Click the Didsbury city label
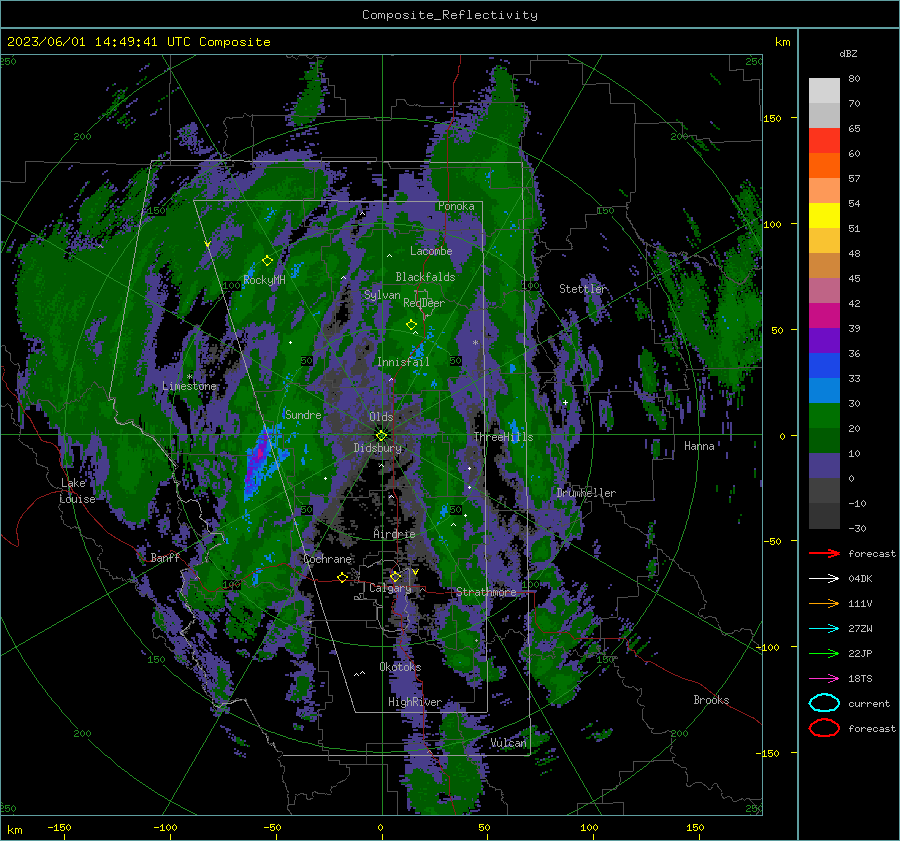Screen dimensions: 900x841 [378, 448]
